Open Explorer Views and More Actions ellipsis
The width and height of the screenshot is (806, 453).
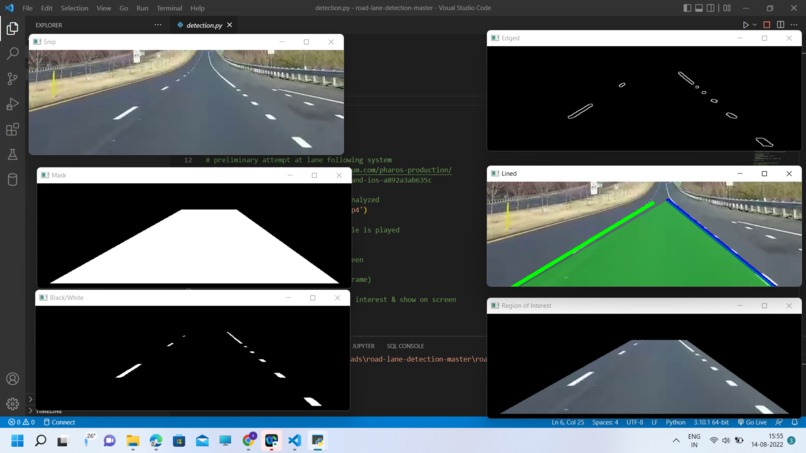(158, 25)
